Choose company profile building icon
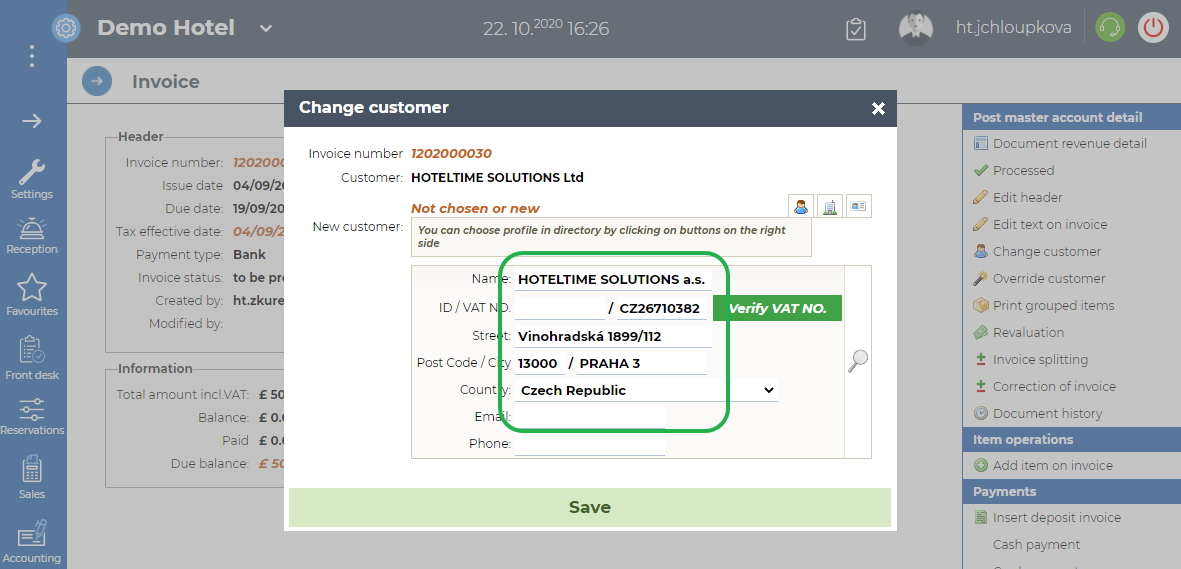 [829, 206]
